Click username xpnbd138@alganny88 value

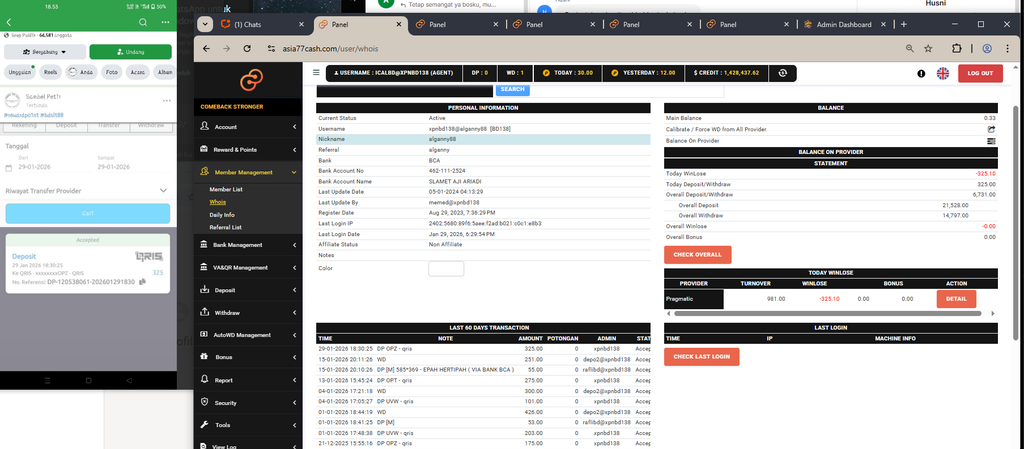click(470, 129)
